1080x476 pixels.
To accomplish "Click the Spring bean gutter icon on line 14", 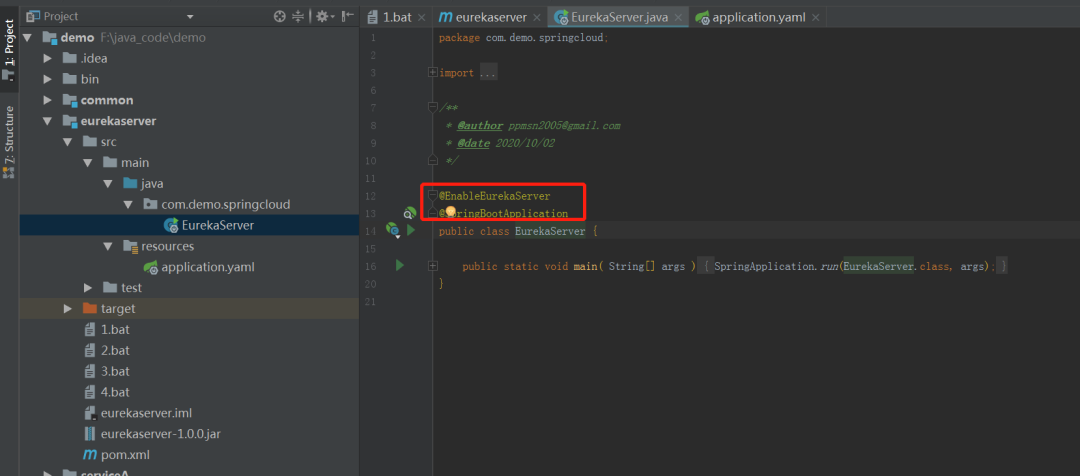I will tap(393, 229).
